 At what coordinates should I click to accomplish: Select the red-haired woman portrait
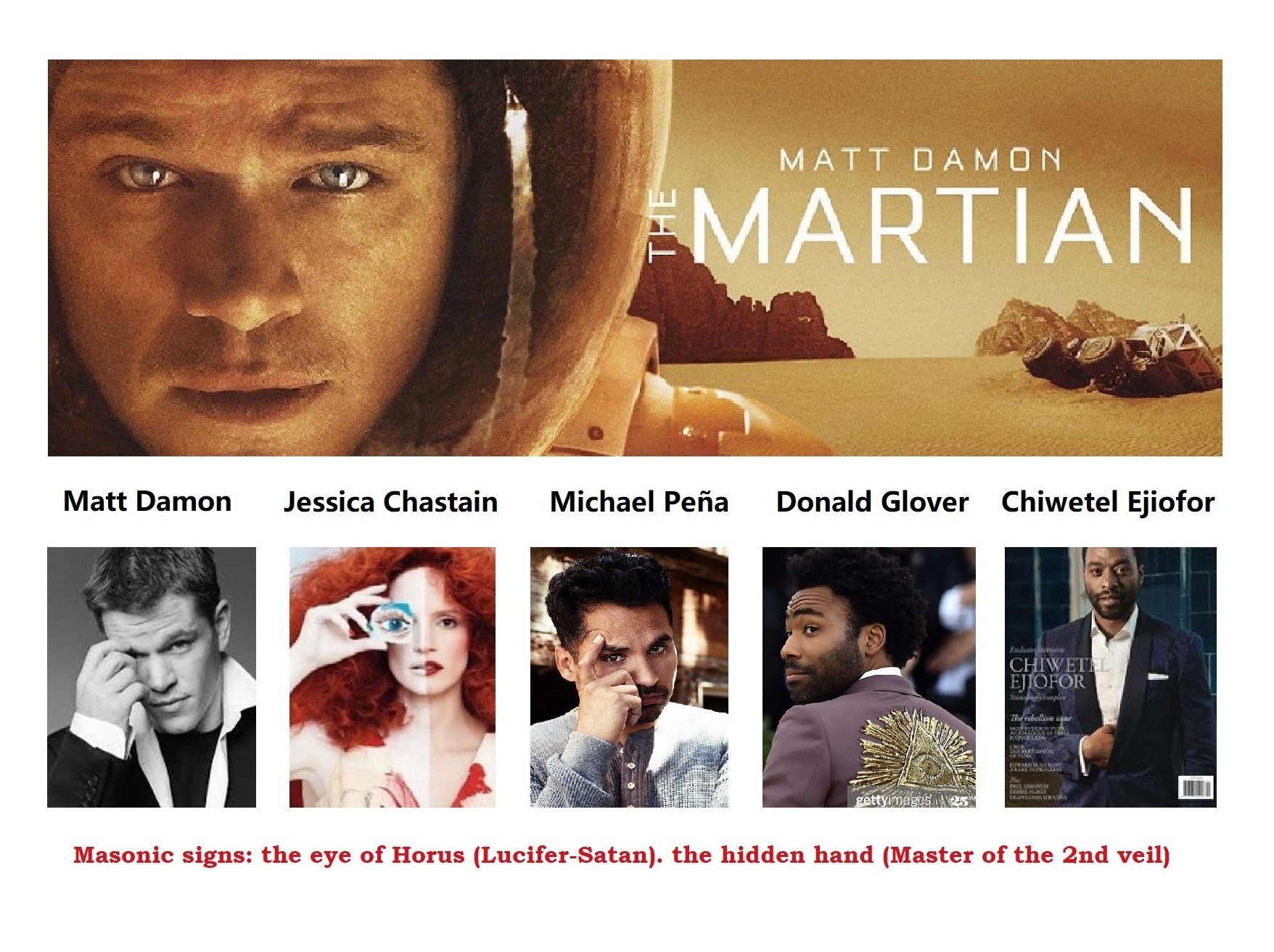tap(393, 677)
